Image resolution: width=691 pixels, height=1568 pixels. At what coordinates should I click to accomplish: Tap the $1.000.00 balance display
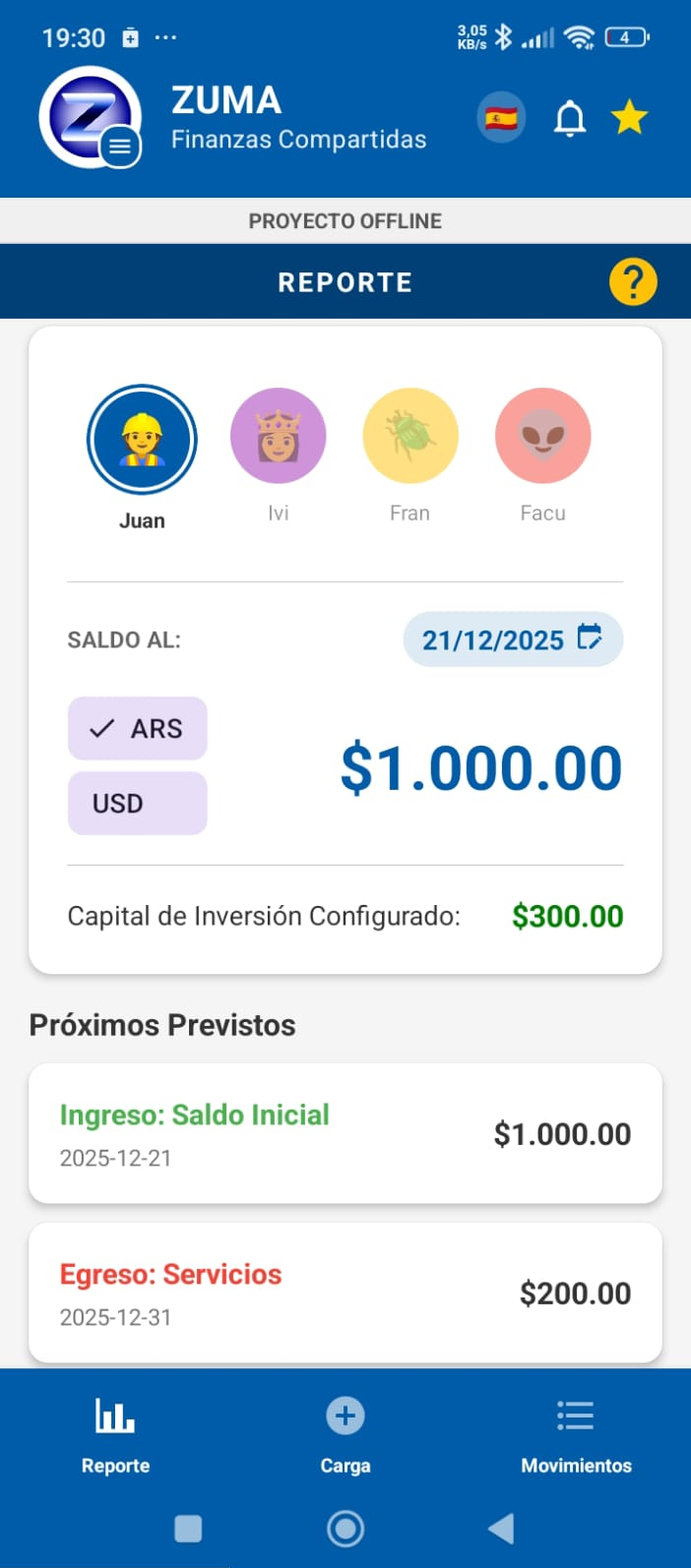point(481,768)
